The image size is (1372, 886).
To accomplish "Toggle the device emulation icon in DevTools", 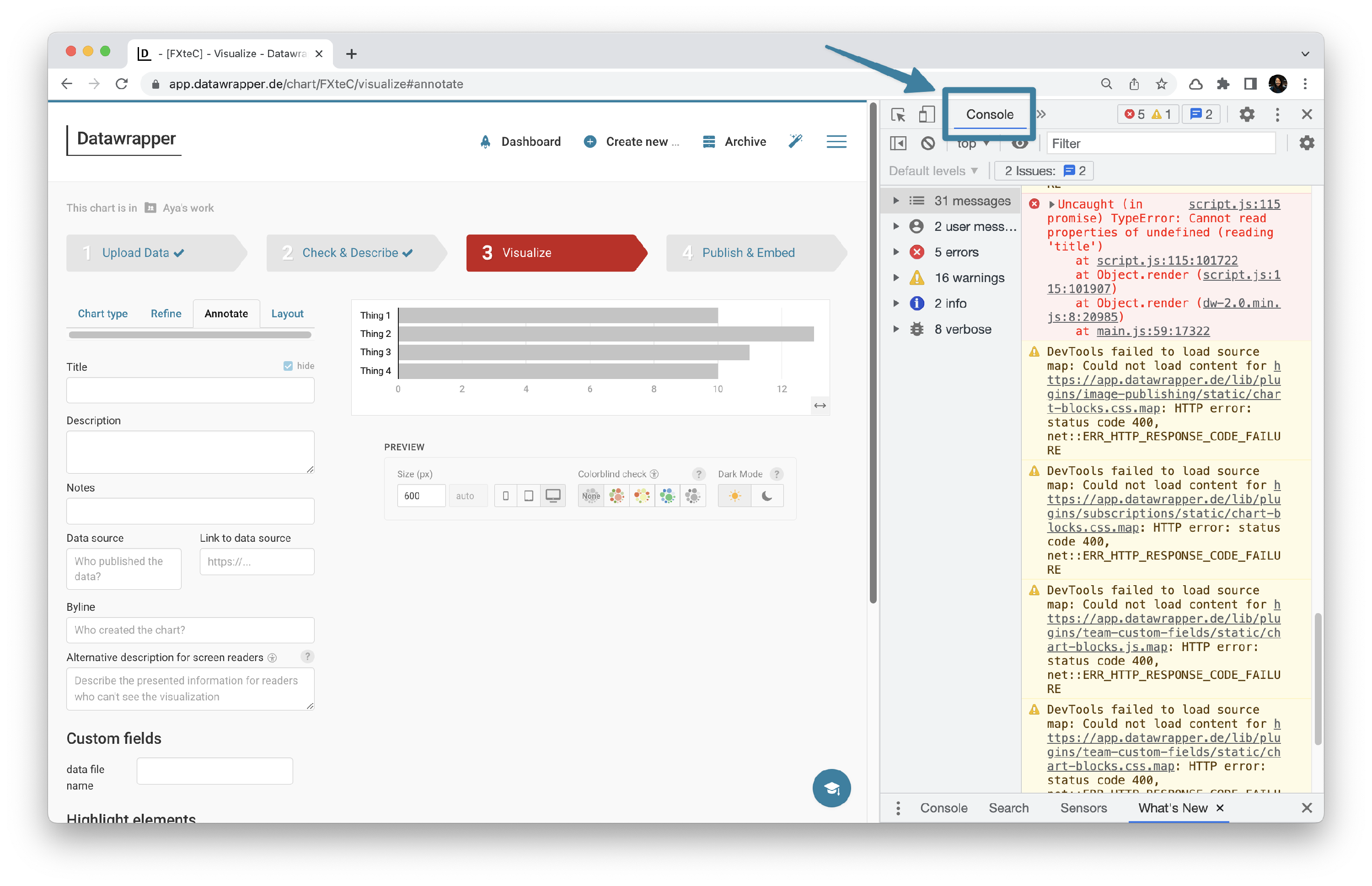I will [x=927, y=114].
